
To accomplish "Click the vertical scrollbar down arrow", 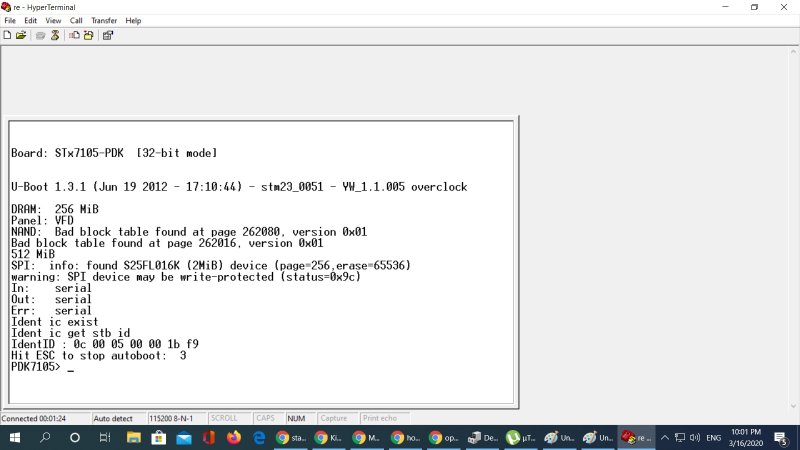I will click(x=793, y=406).
